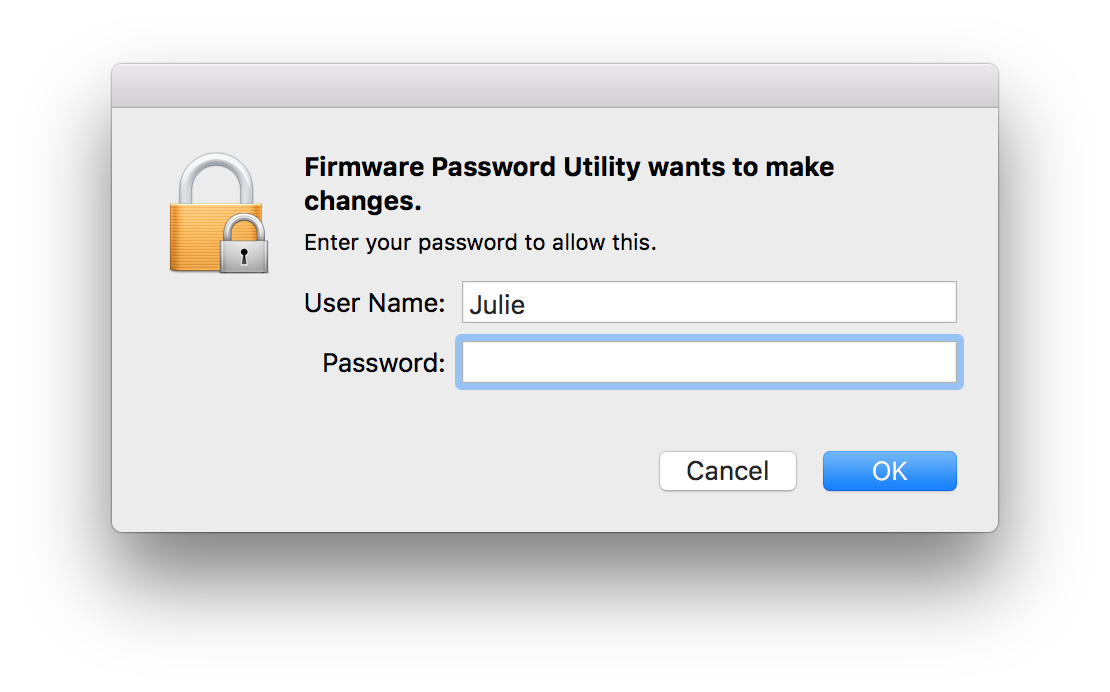
Task: Cancel the authentication dialog
Action: coord(727,471)
